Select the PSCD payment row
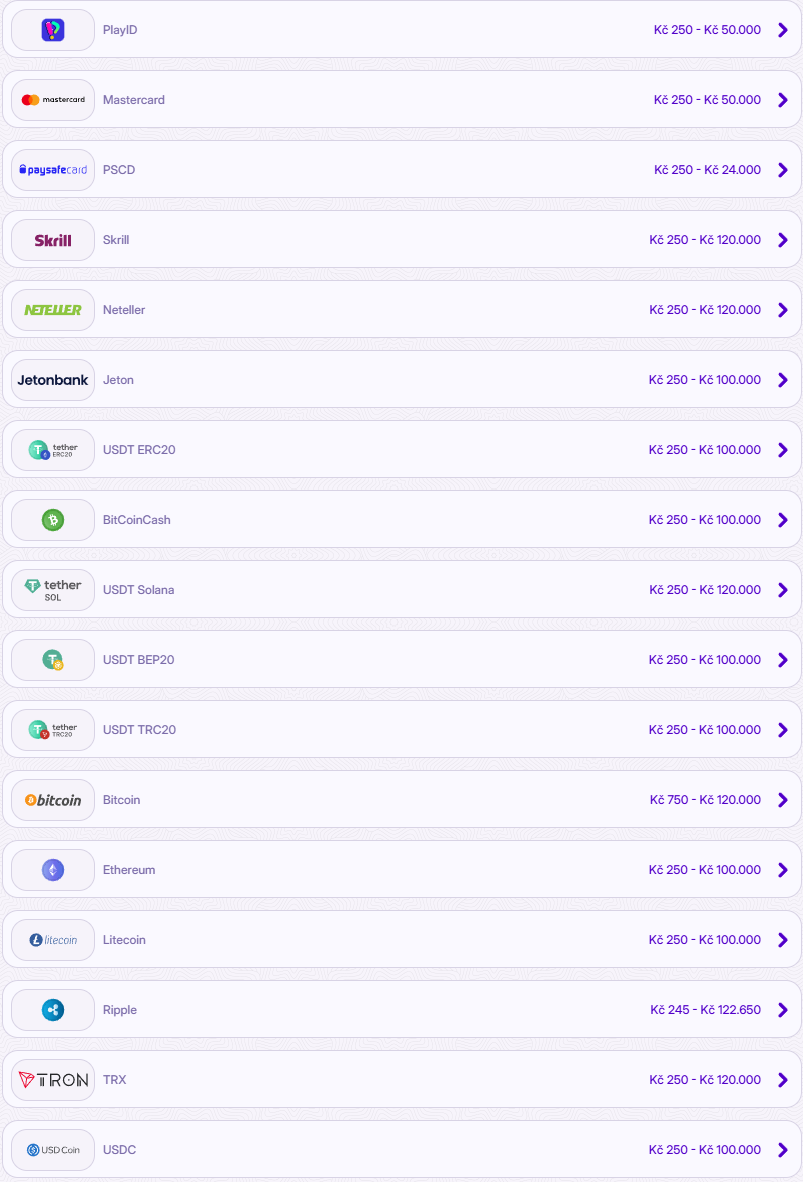Viewport: 803px width, 1182px height. click(x=402, y=170)
